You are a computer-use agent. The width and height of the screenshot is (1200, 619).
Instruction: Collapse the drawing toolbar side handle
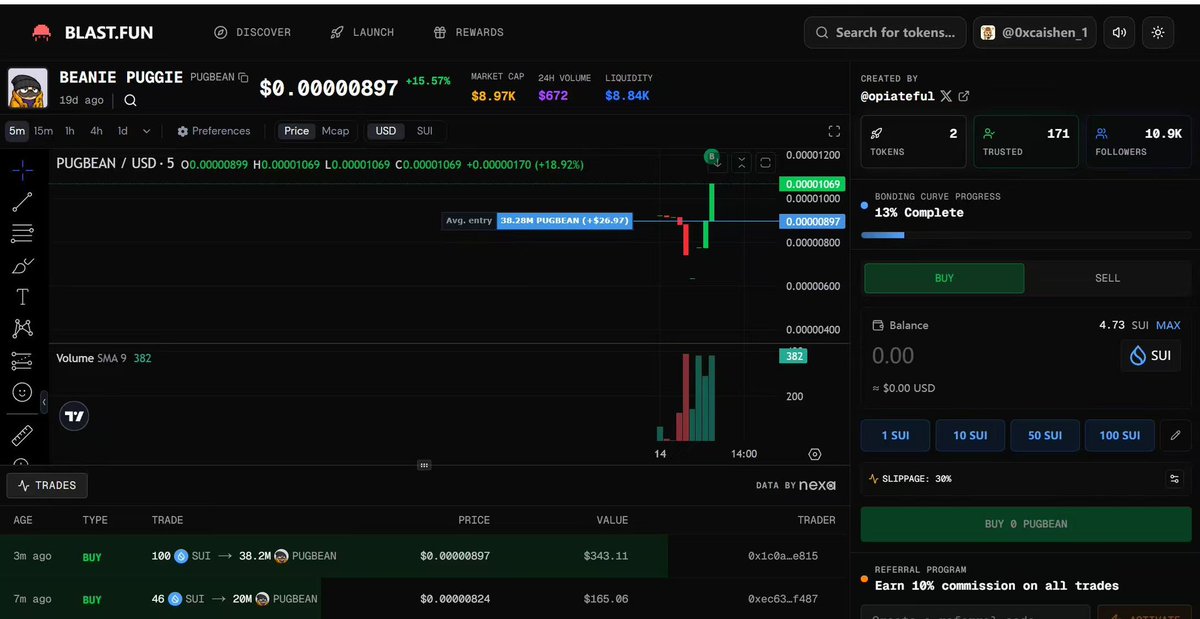click(43, 401)
